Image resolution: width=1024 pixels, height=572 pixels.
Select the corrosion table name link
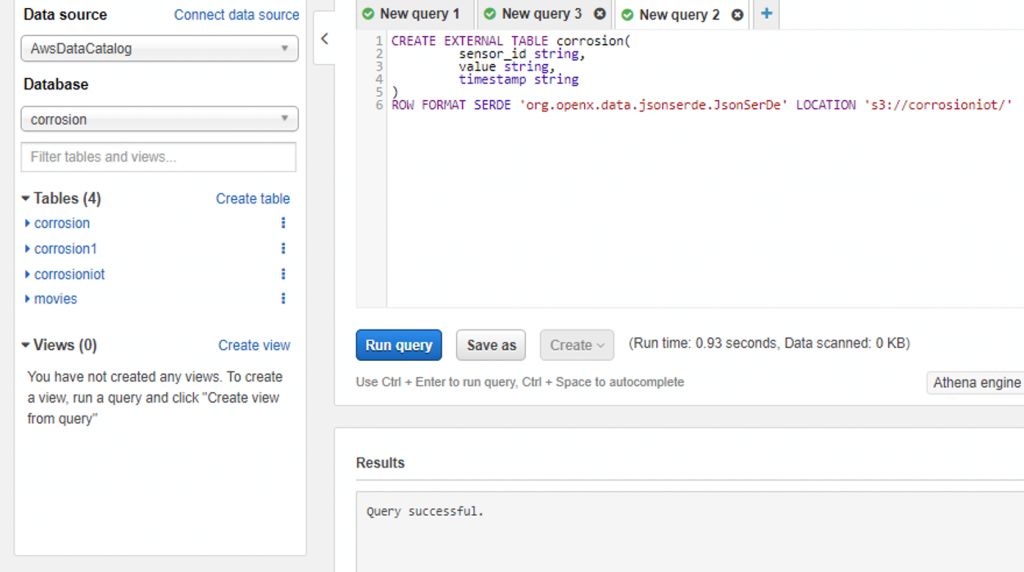coord(62,223)
